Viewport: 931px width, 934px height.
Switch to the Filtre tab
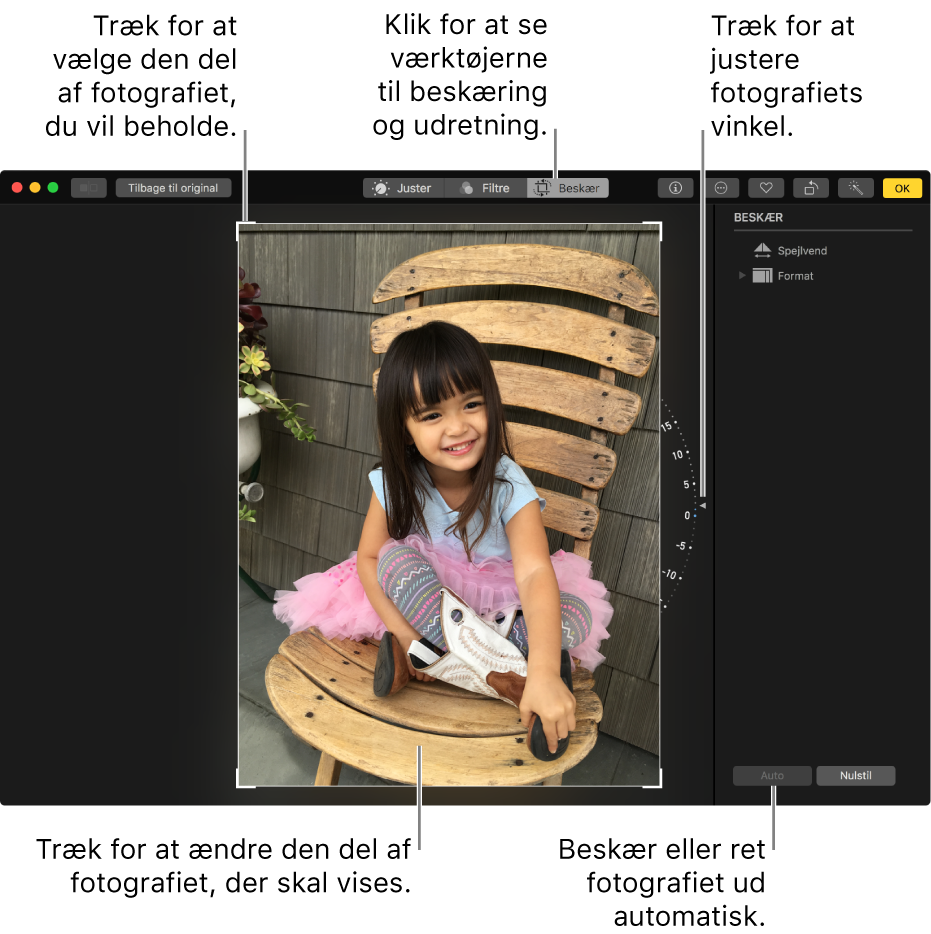coord(485,188)
